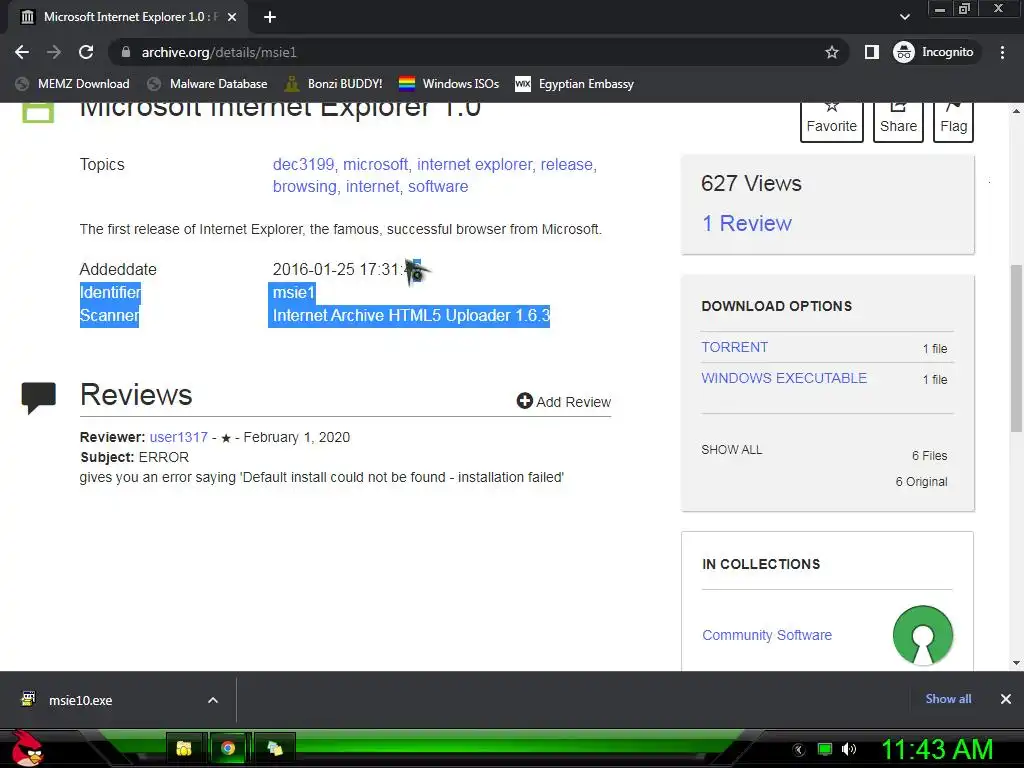Open the taskbar files app icon
Image resolution: width=1024 pixels, height=768 pixels.
tap(275, 748)
